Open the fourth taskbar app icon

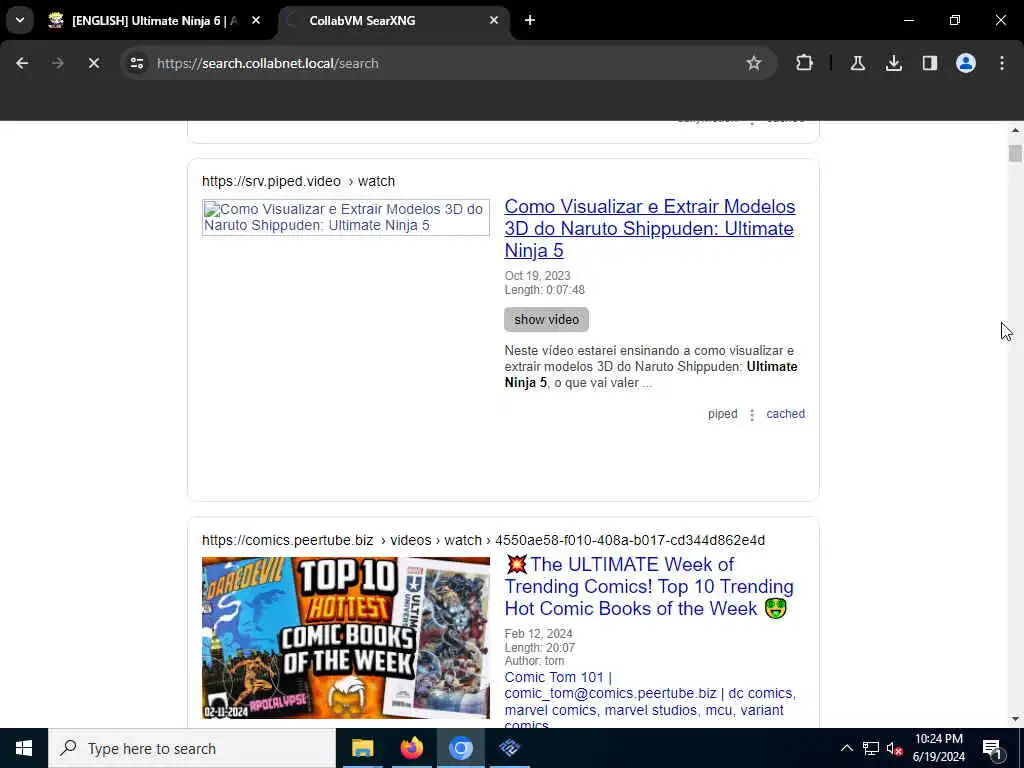coord(509,748)
